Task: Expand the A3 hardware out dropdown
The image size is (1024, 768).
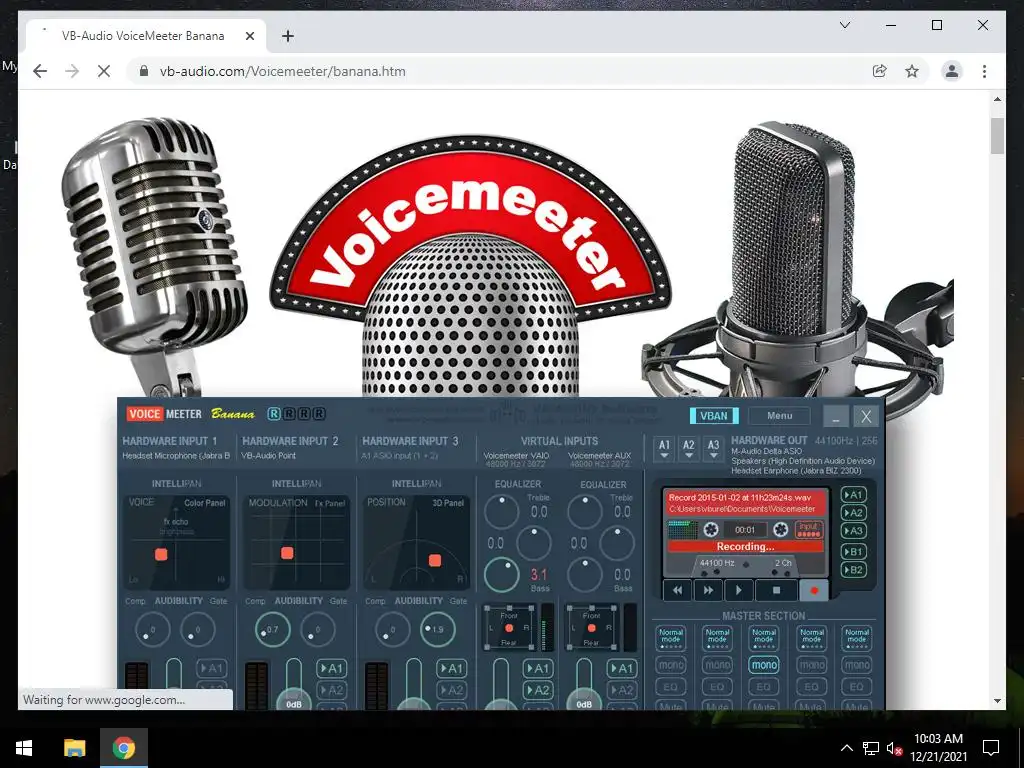Action: tap(713, 449)
